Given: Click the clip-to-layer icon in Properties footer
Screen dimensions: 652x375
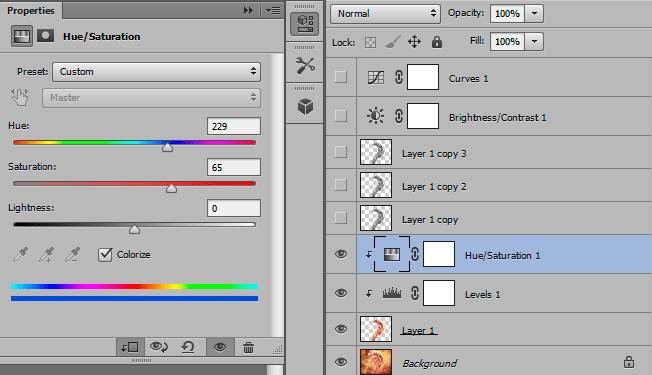Looking at the screenshot, I should pos(130,347).
